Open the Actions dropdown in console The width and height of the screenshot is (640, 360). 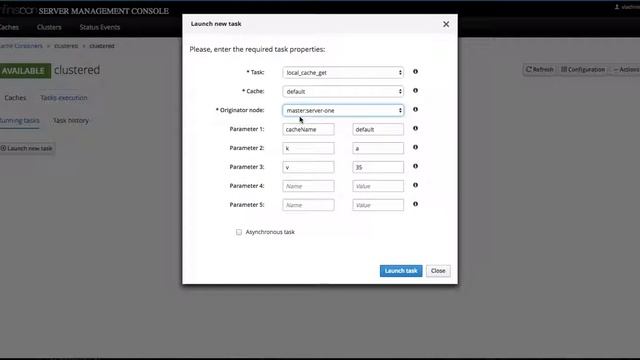pos(626,69)
